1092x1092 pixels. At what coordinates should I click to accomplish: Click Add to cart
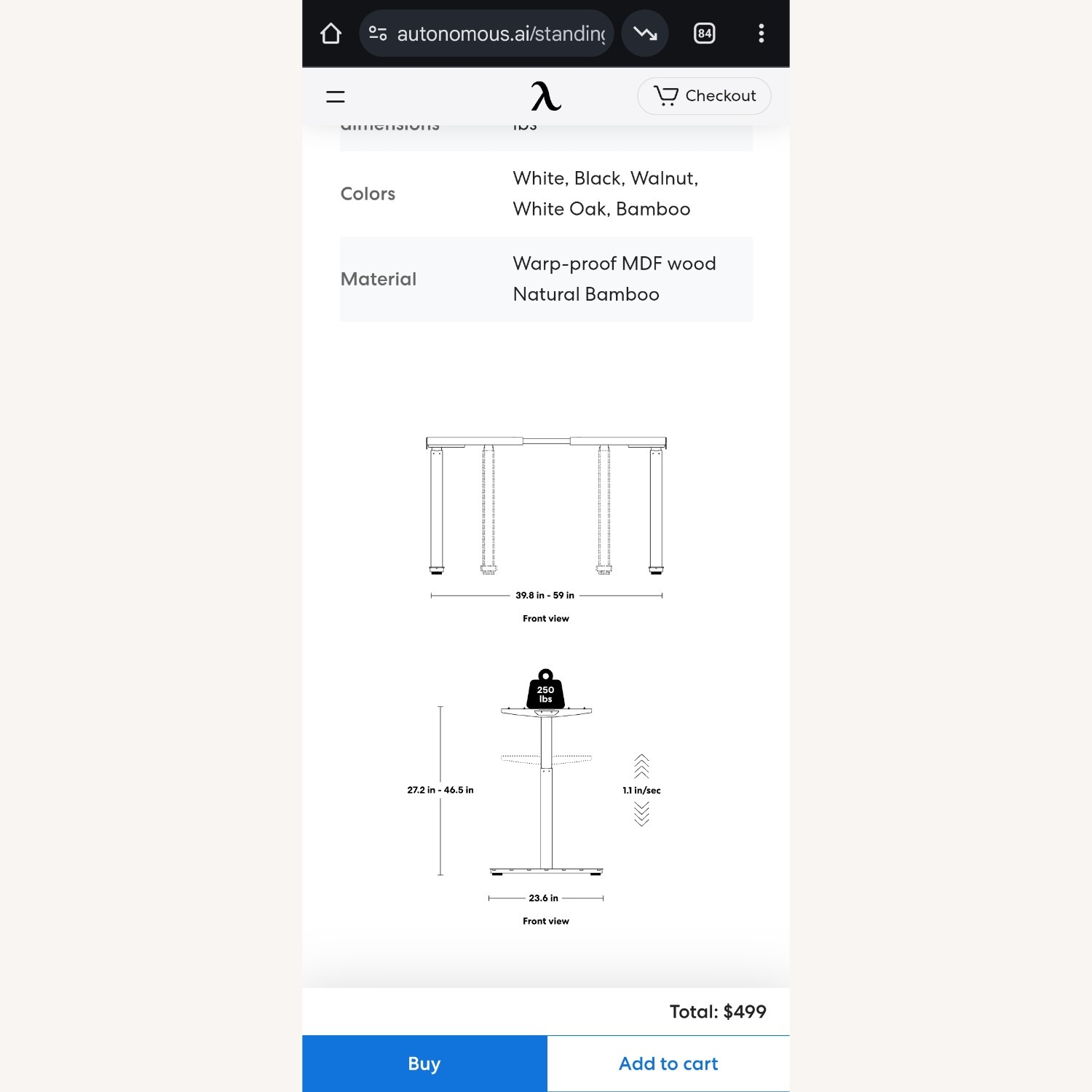click(x=668, y=1064)
